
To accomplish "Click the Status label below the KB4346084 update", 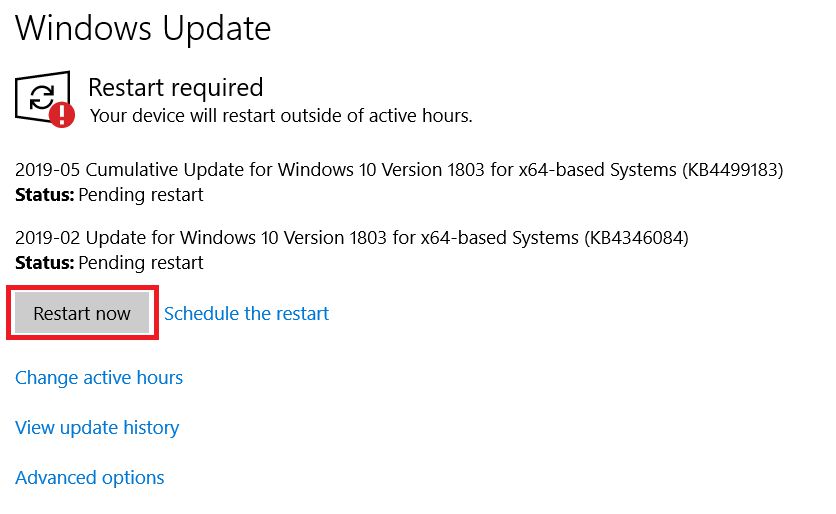I will [44, 263].
